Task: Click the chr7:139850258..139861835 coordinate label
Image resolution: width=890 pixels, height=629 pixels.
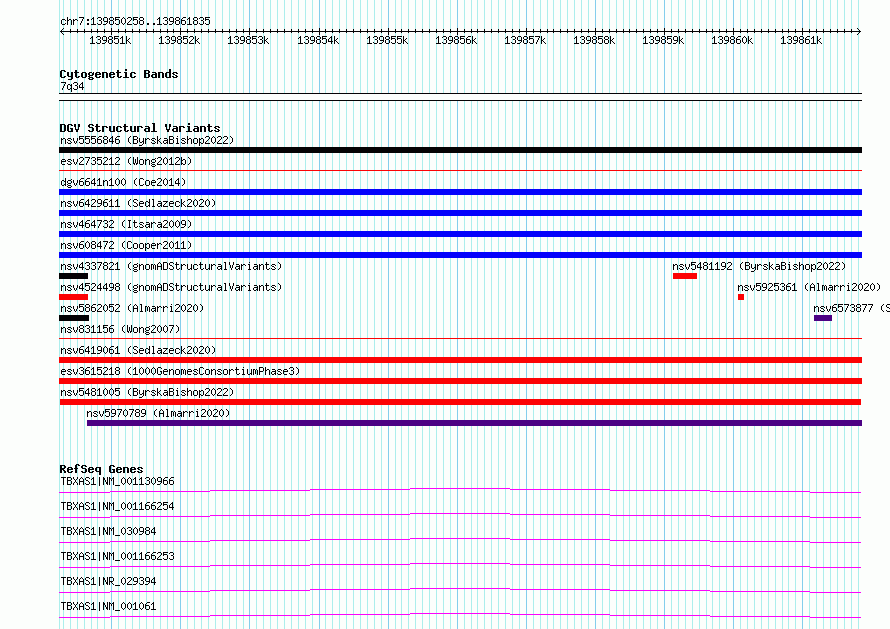Action: pos(135,21)
